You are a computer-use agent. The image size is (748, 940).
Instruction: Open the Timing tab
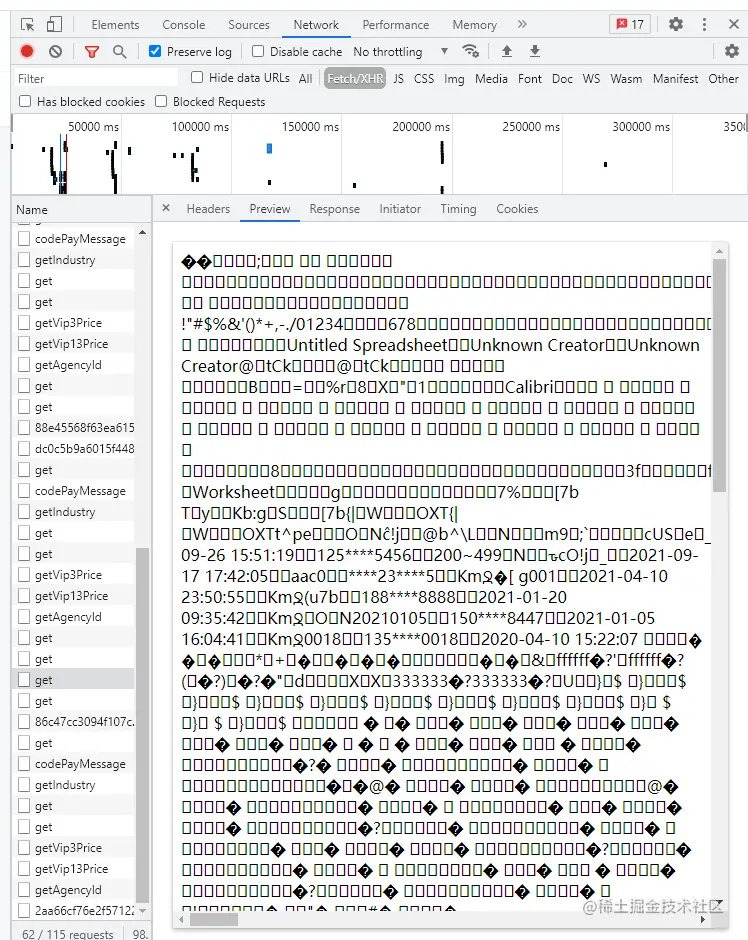point(459,209)
